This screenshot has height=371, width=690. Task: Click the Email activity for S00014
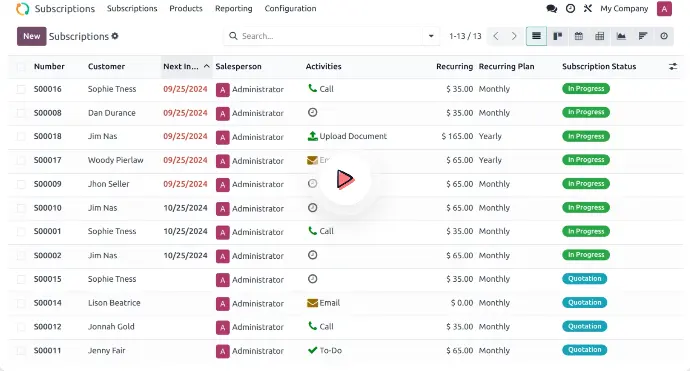point(323,303)
